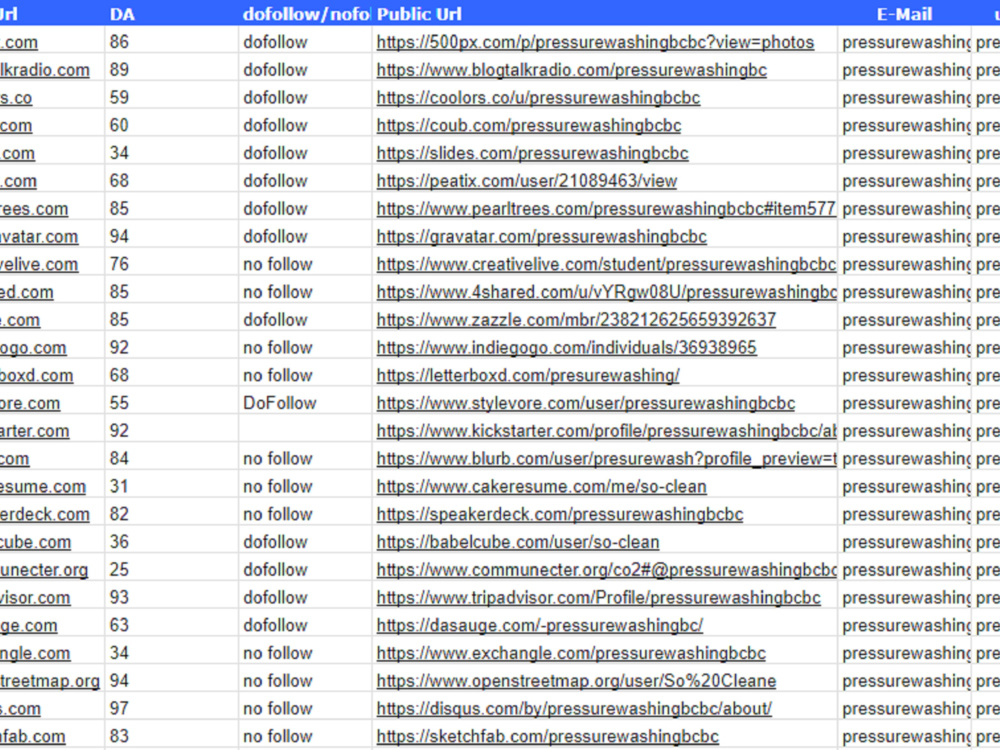
Task: Select the E-Mail cell in sketchfab row
Action: coord(904,737)
